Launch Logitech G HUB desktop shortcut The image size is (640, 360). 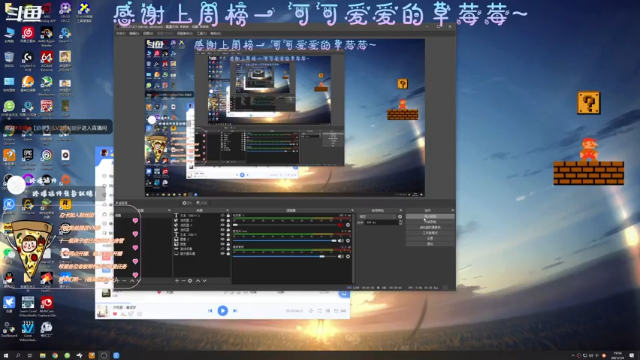[28, 60]
